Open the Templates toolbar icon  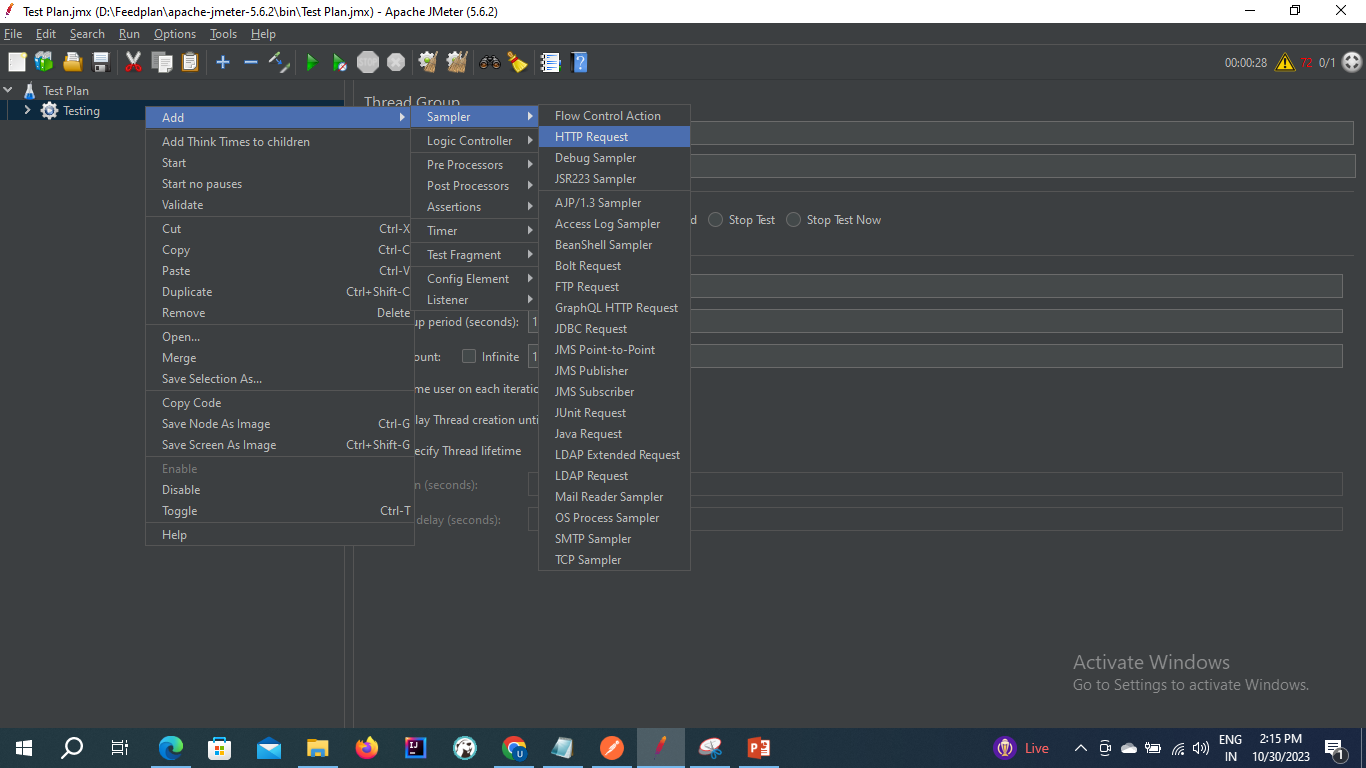(x=44, y=62)
